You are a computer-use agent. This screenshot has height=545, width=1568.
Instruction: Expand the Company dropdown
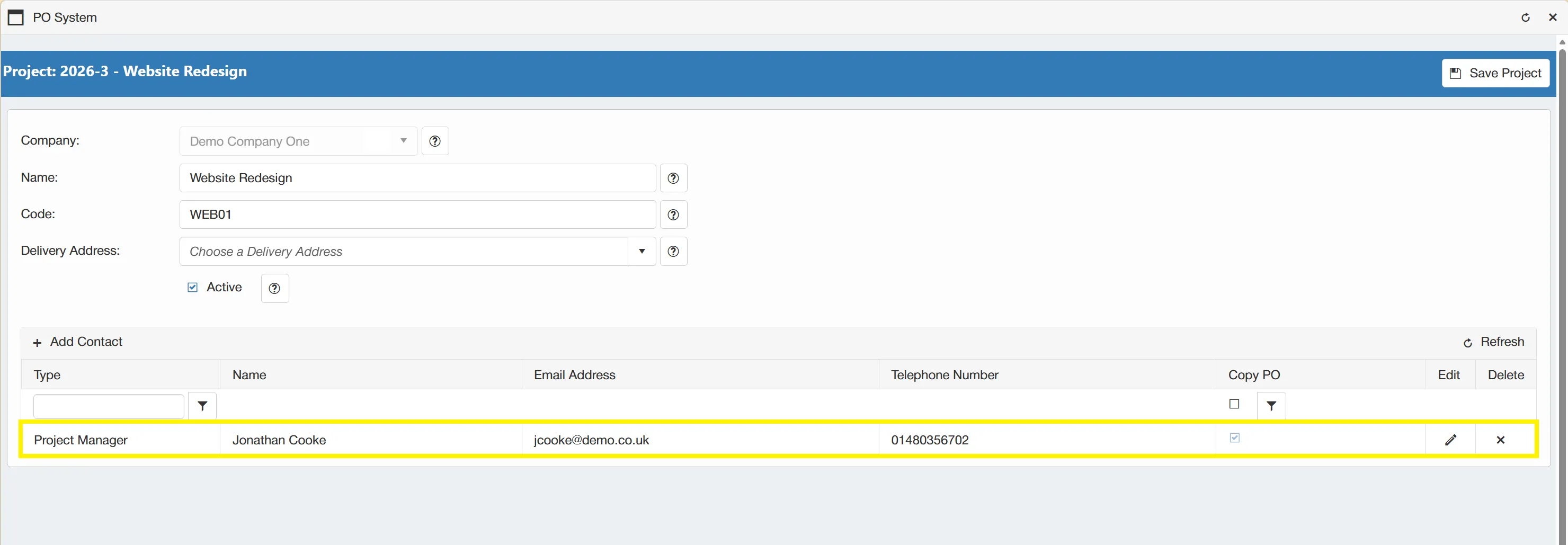[403, 141]
